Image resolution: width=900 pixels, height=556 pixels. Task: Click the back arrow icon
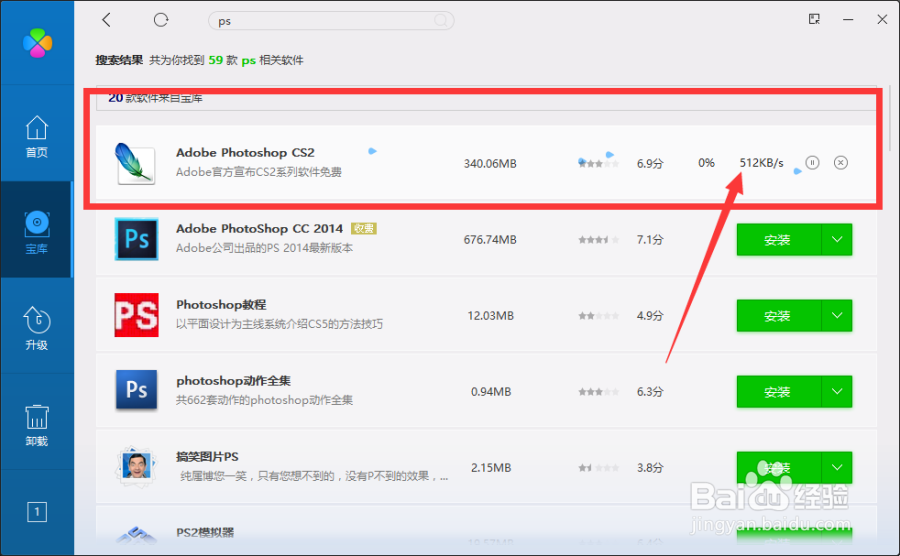(x=106, y=20)
